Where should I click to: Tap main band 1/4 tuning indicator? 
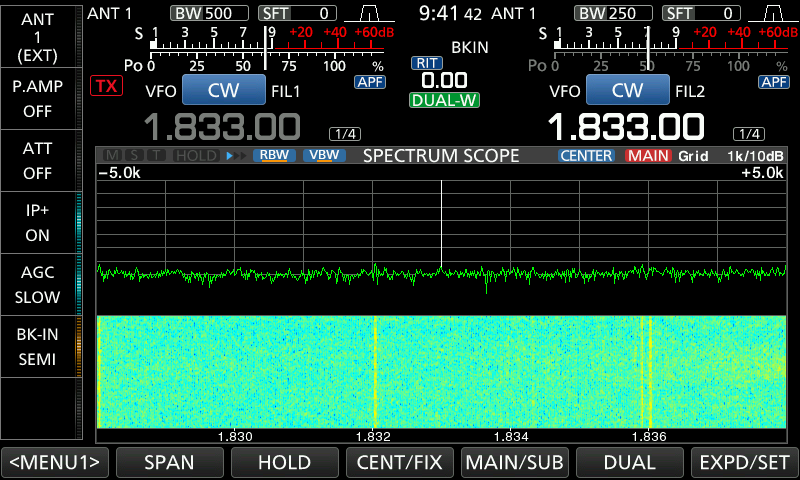click(345, 134)
